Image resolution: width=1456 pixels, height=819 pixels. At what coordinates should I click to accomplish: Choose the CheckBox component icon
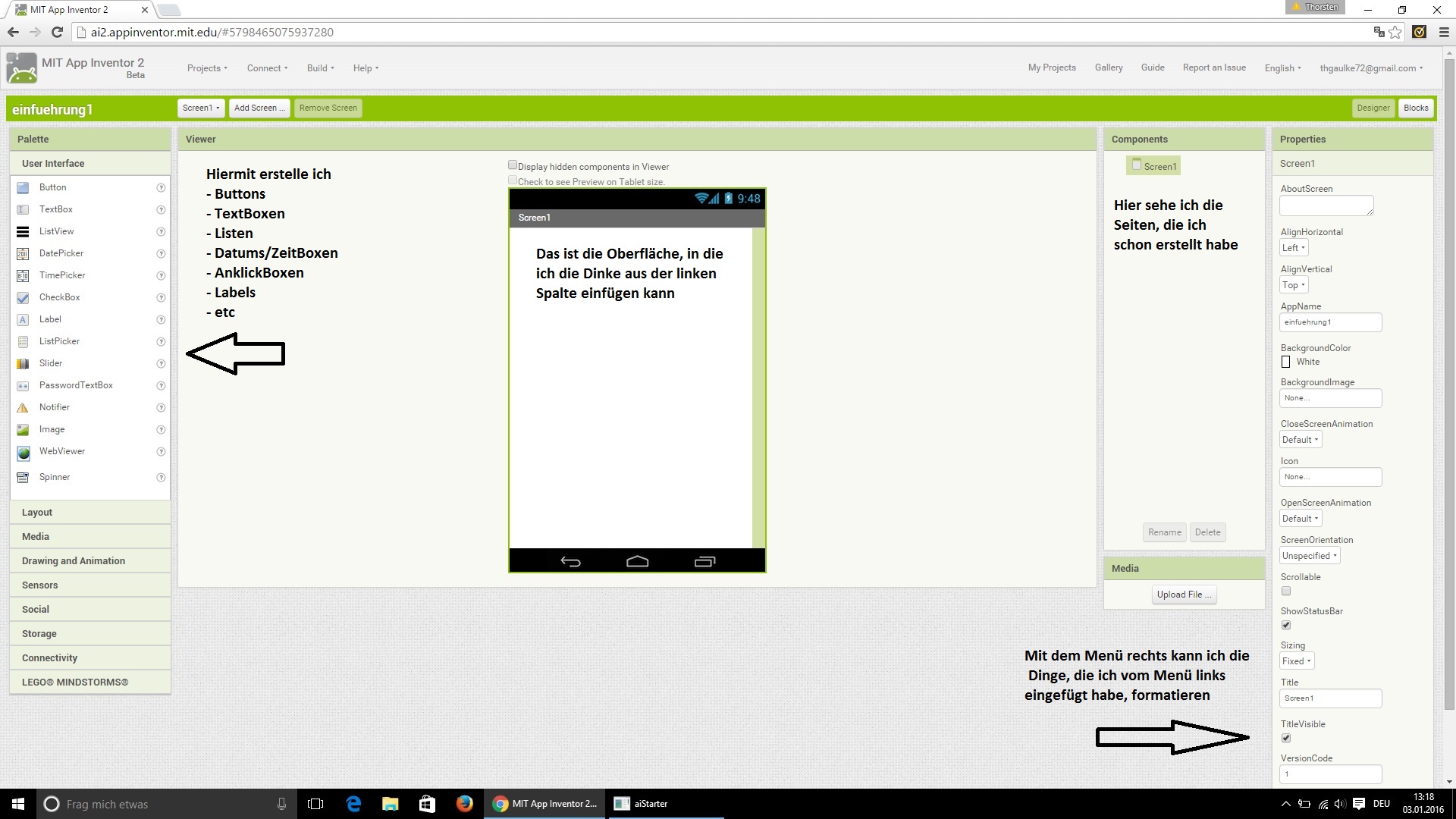coord(23,297)
